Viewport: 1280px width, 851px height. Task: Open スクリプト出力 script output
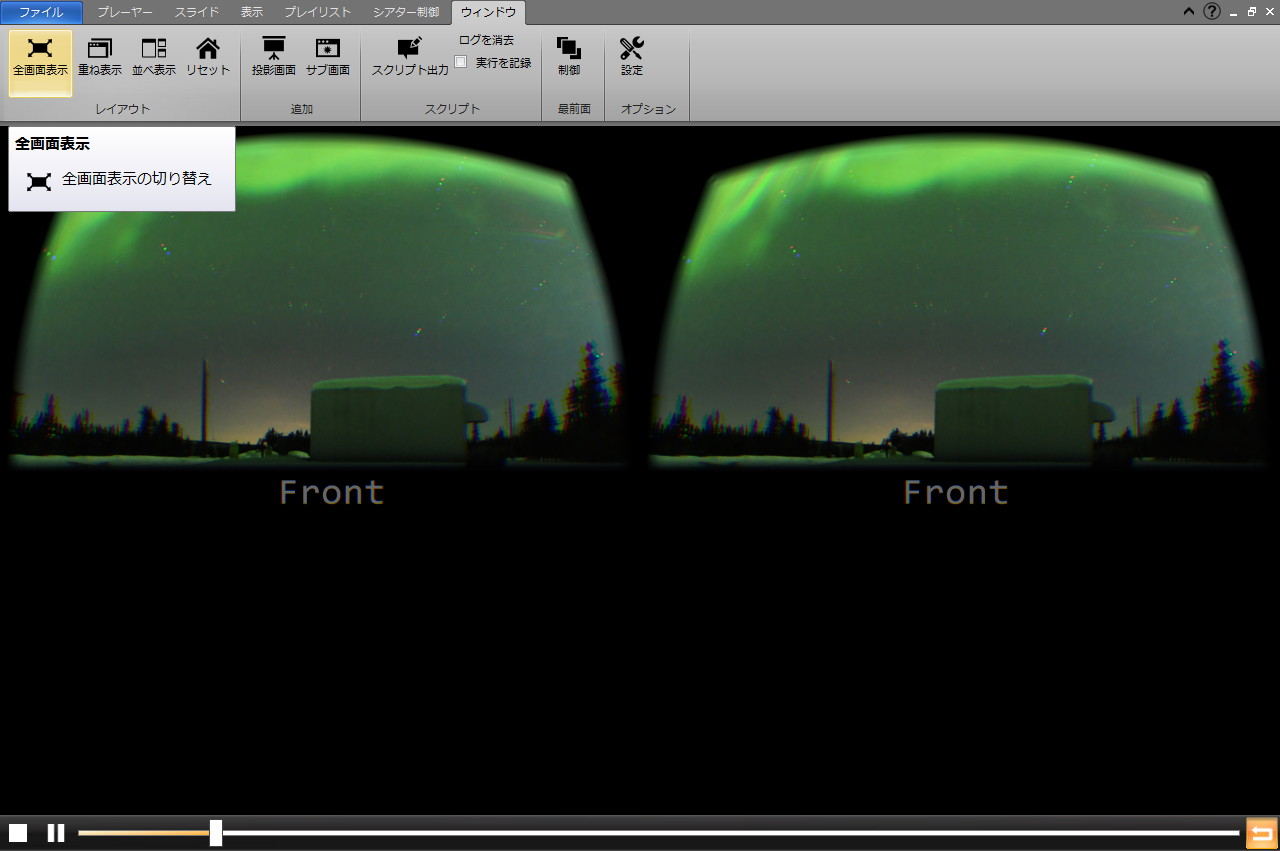coord(410,58)
